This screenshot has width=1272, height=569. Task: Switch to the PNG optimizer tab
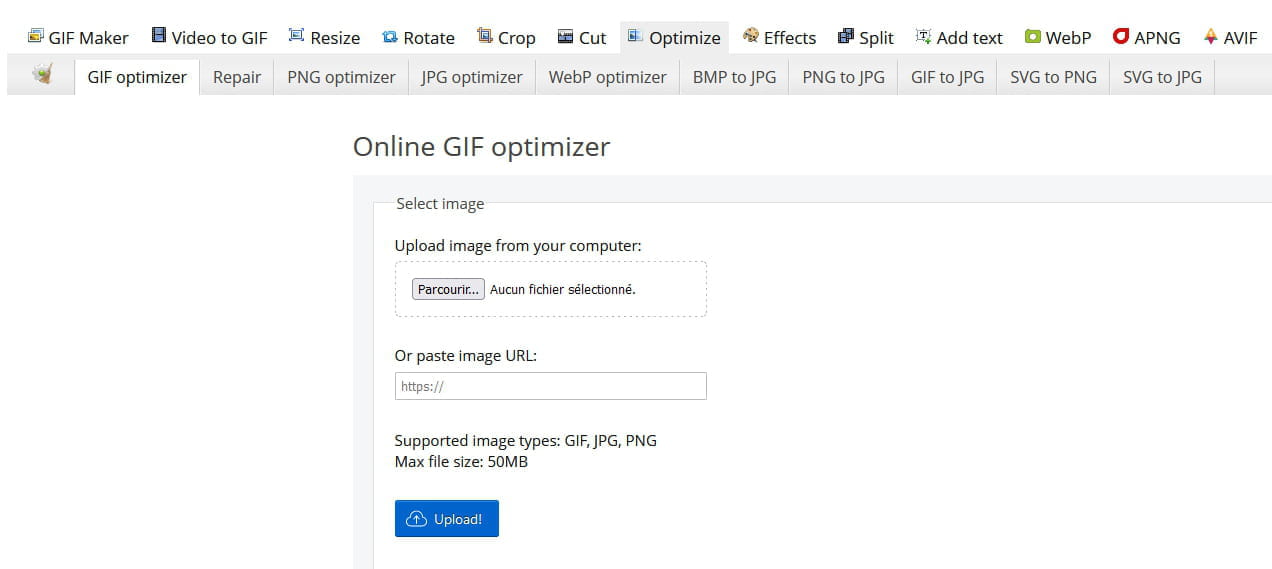341,77
